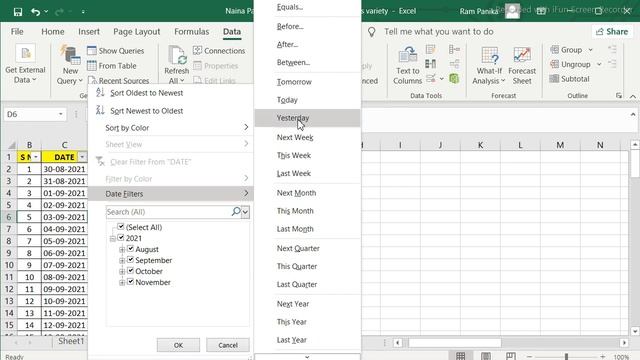Click the Search (All) input field
Viewport: 640px width, 360px height.
(x=169, y=212)
